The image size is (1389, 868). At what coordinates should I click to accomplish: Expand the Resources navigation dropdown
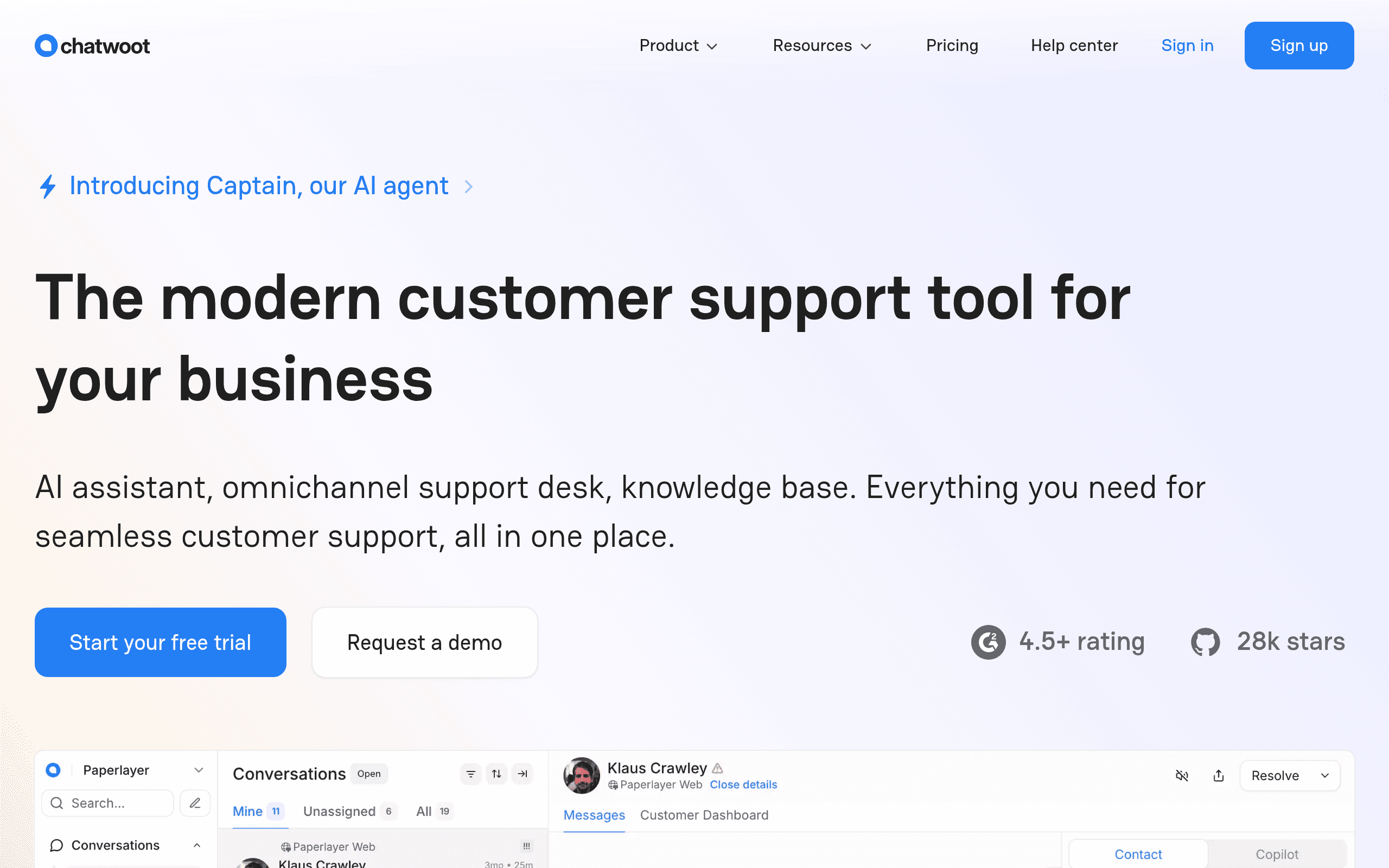pyautogui.click(x=822, y=46)
